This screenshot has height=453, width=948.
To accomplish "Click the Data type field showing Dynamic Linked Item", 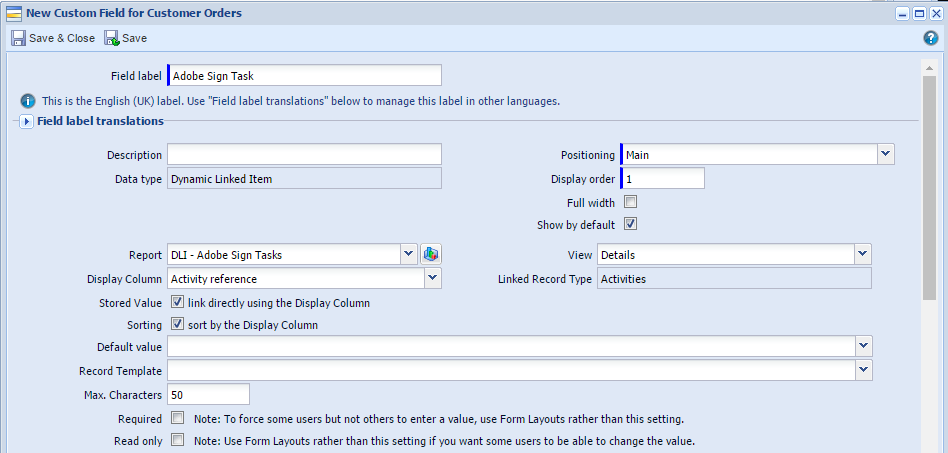I will click(x=305, y=179).
